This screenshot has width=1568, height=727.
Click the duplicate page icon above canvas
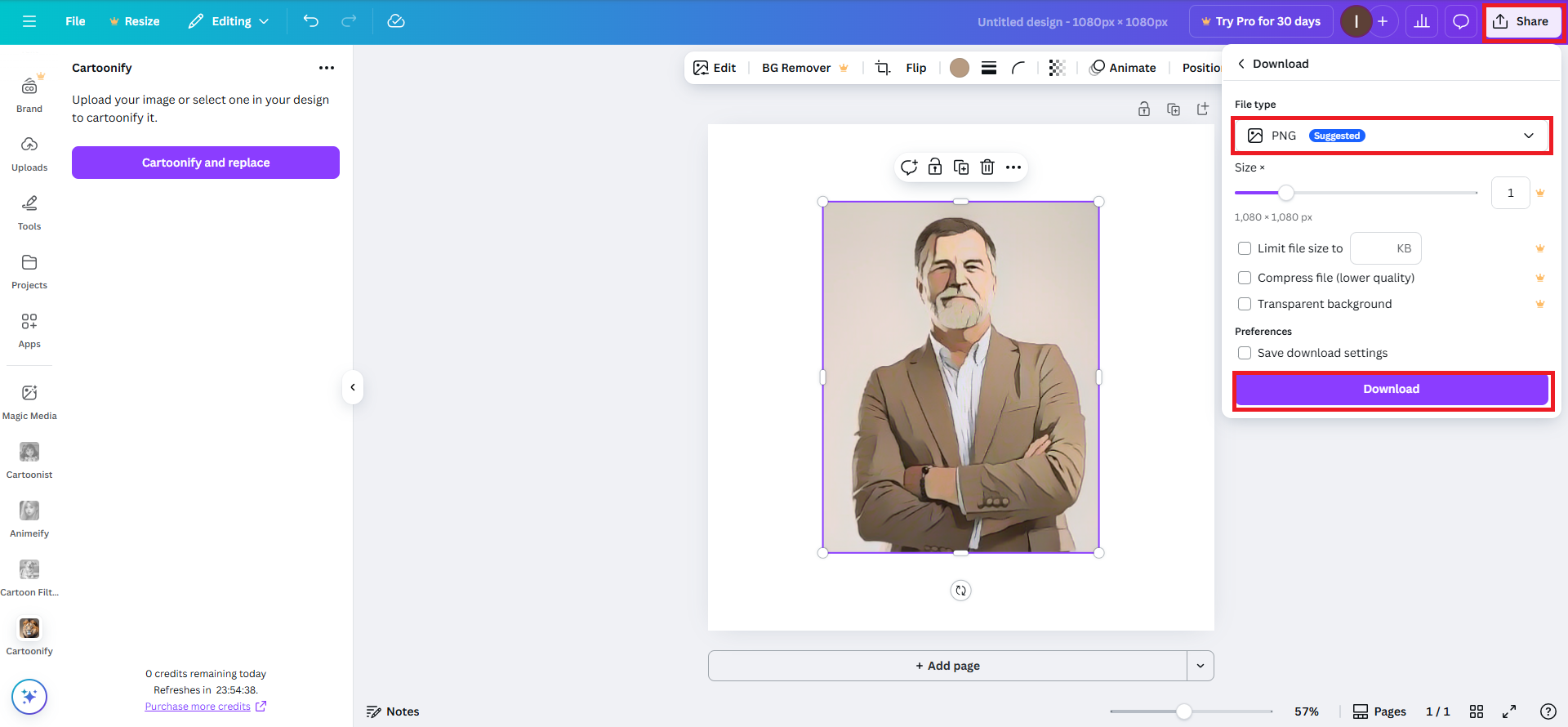(1174, 109)
